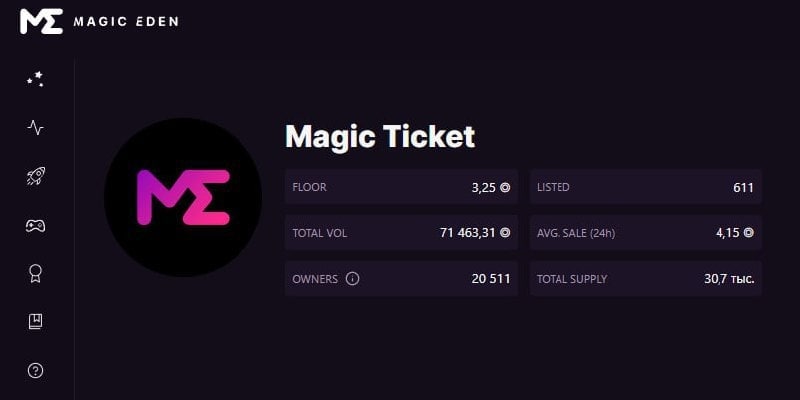Click the Magic Ticket collection avatar
This screenshot has height=400, width=800.
pos(183,197)
